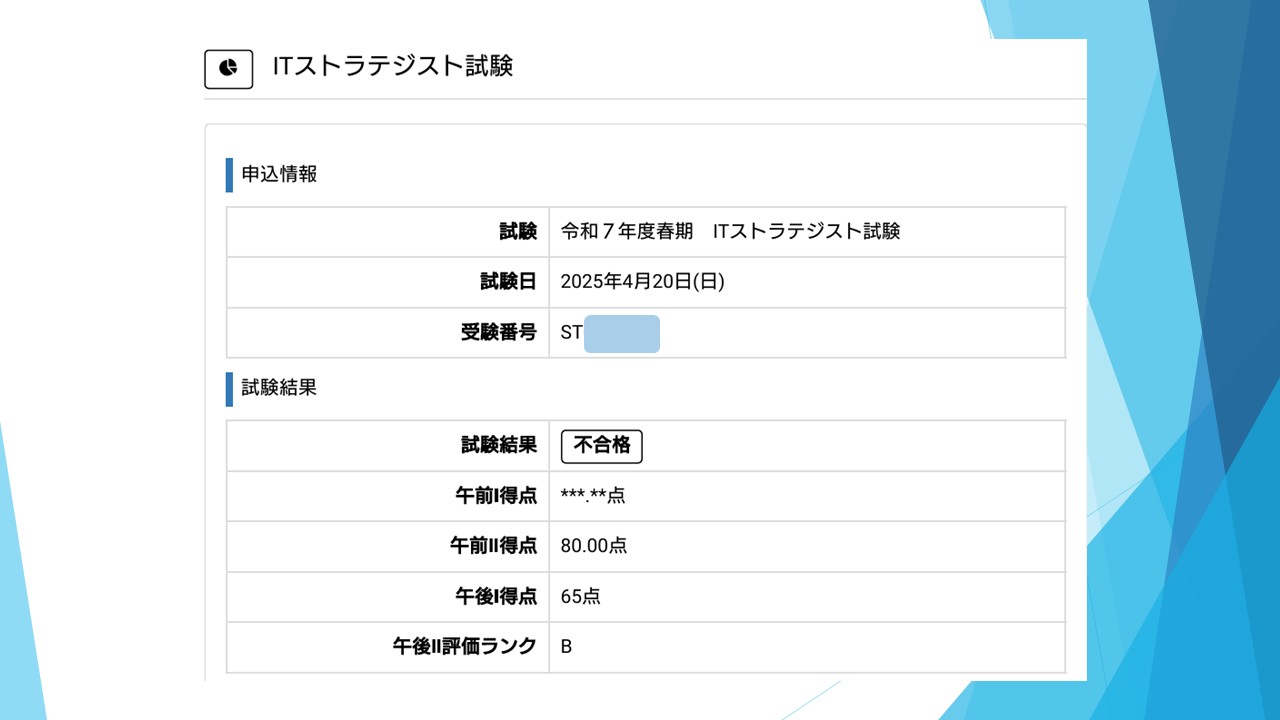This screenshot has width=1280, height=720.
Task: Click the blue bar next to 試験結果 heading
Action: tap(229, 389)
